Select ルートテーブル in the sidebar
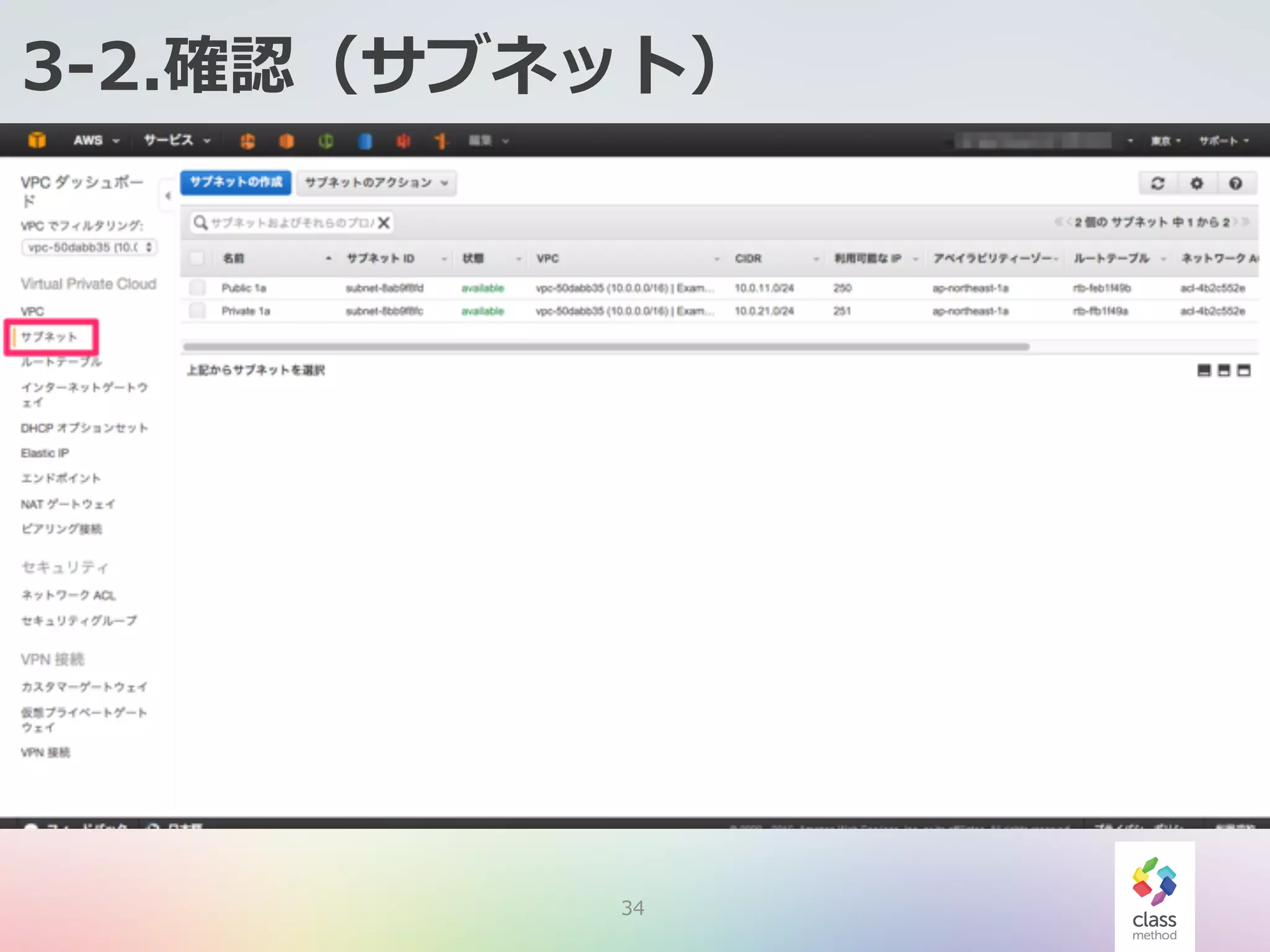 coord(61,362)
